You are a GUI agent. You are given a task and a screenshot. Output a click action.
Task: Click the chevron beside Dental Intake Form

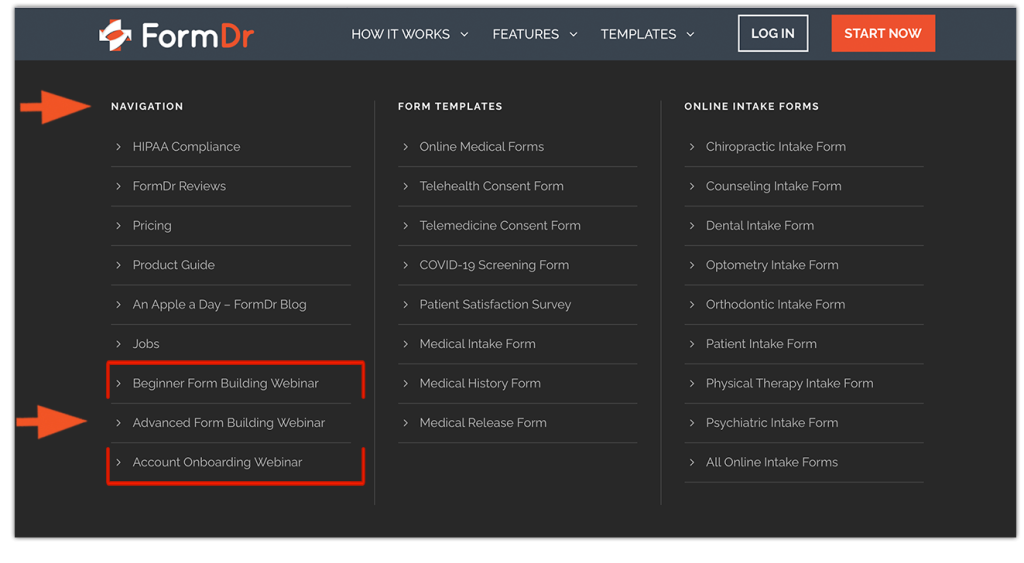click(692, 225)
